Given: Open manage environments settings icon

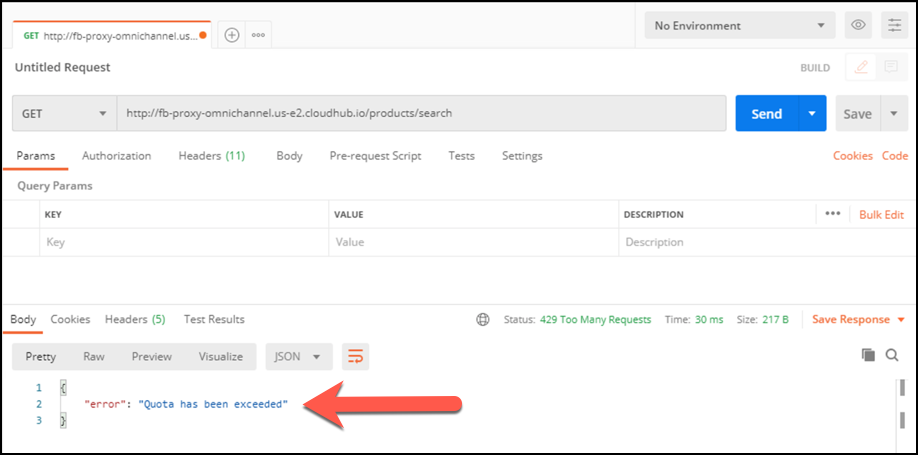Looking at the screenshot, I should [895, 25].
